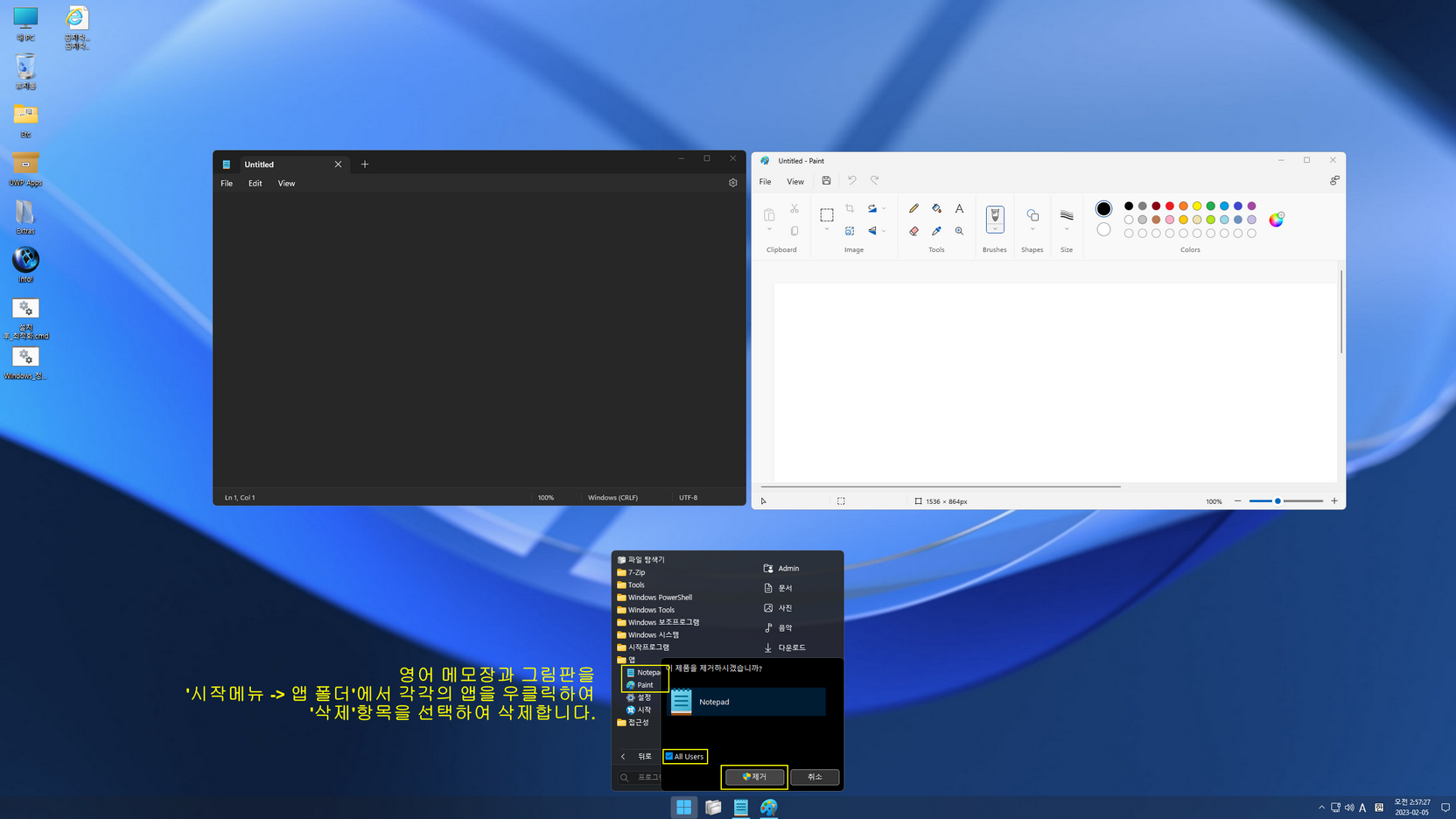Click the zoom out minus button in Paint
Viewport: 1456px width, 819px height.
click(x=1237, y=501)
